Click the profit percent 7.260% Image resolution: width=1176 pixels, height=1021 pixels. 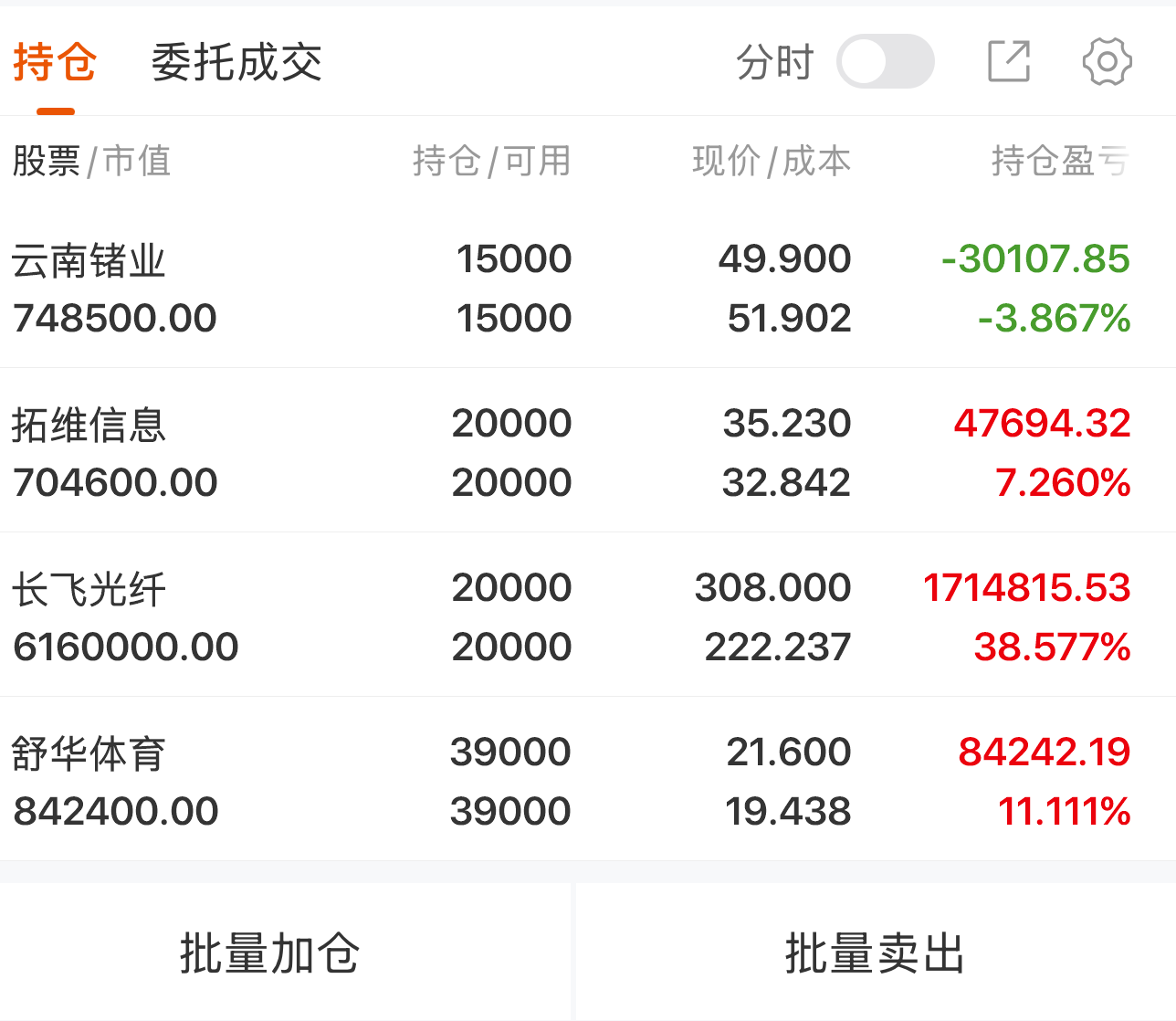[x=1063, y=483]
